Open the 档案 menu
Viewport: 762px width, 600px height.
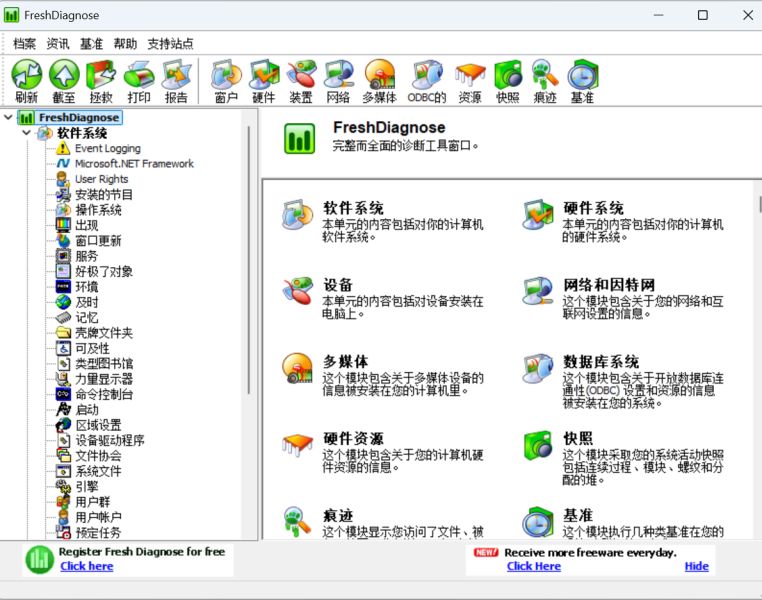[x=24, y=44]
